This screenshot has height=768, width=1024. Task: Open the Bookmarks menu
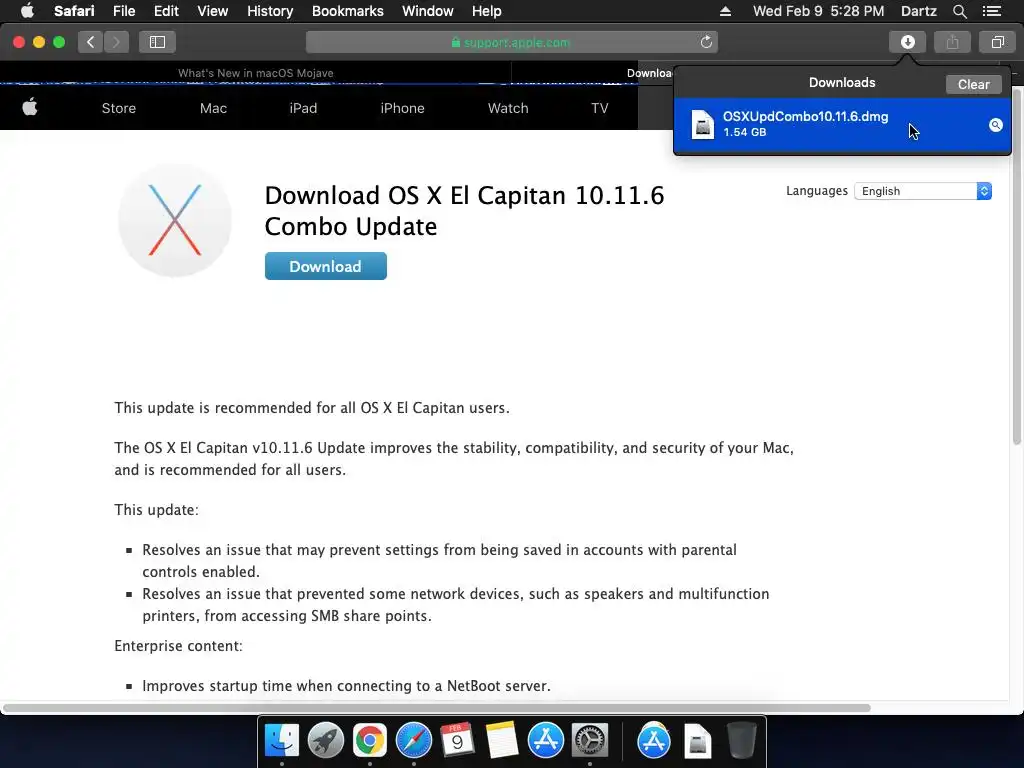pos(347,11)
